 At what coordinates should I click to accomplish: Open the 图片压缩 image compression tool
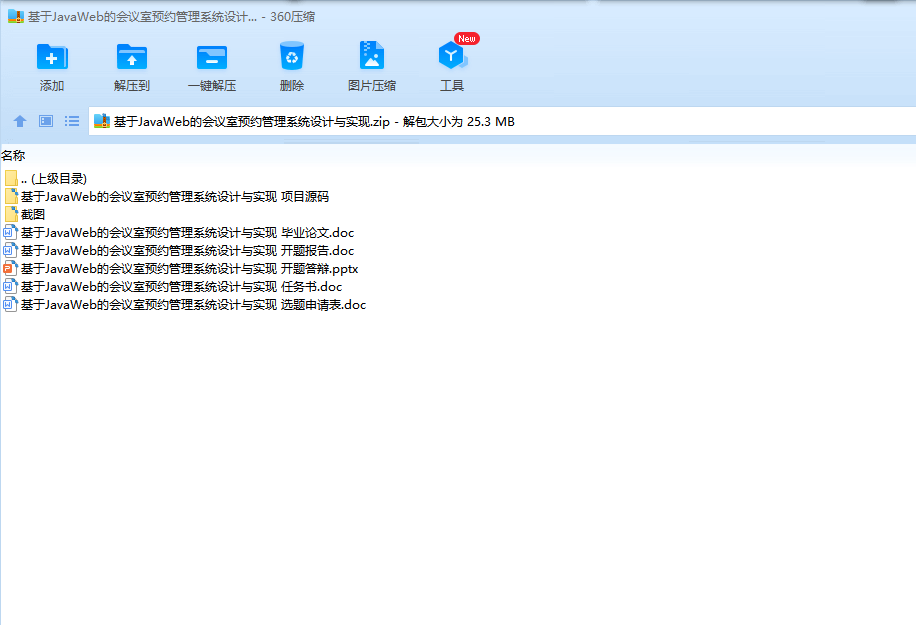tap(372, 55)
